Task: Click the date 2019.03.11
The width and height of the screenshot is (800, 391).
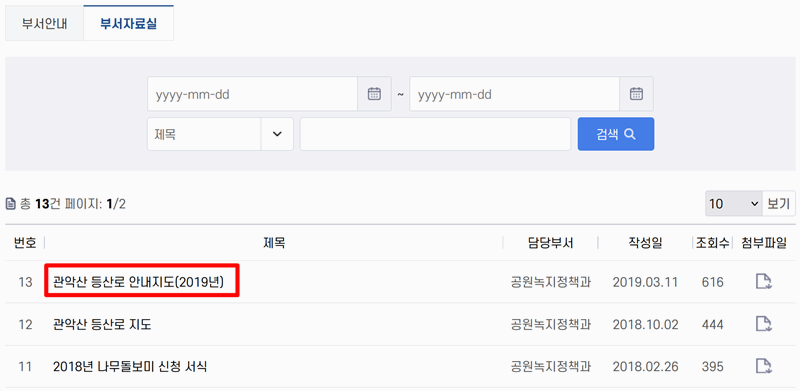Action: tap(645, 282)
